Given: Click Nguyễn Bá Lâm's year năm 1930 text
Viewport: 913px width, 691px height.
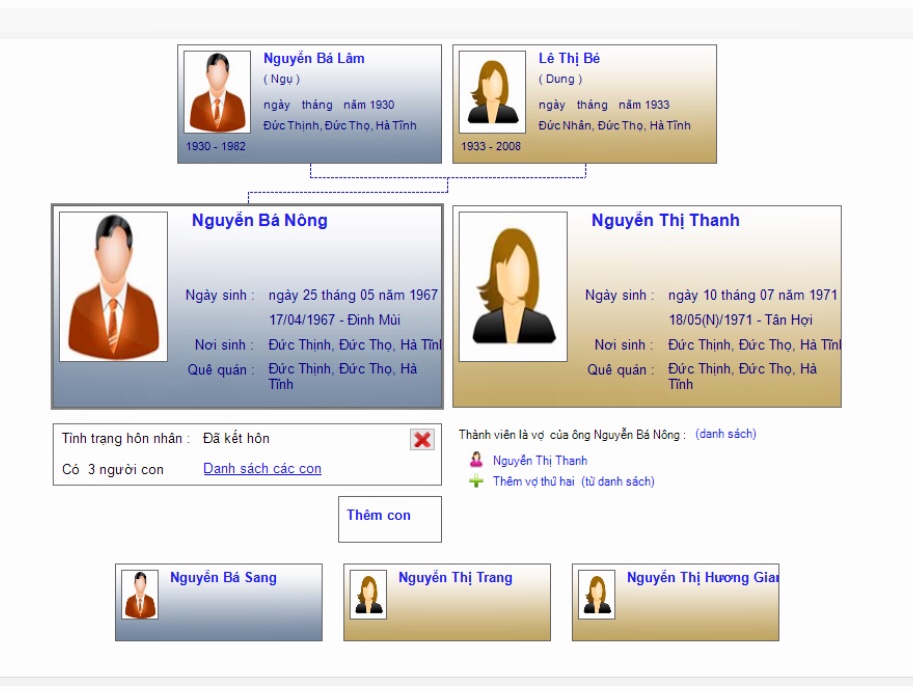Looking at the screenshot, I should point(369,105).
